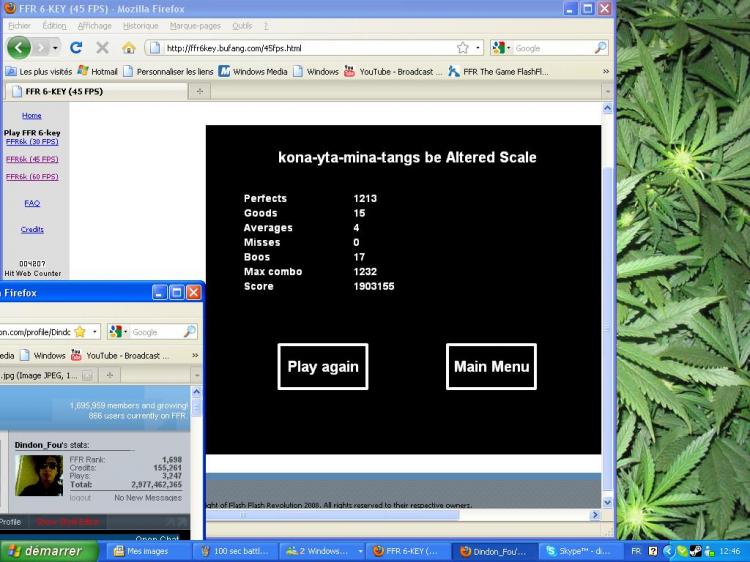
Task: Open new tab with the plus icon
Action: [x=199, y=91]
